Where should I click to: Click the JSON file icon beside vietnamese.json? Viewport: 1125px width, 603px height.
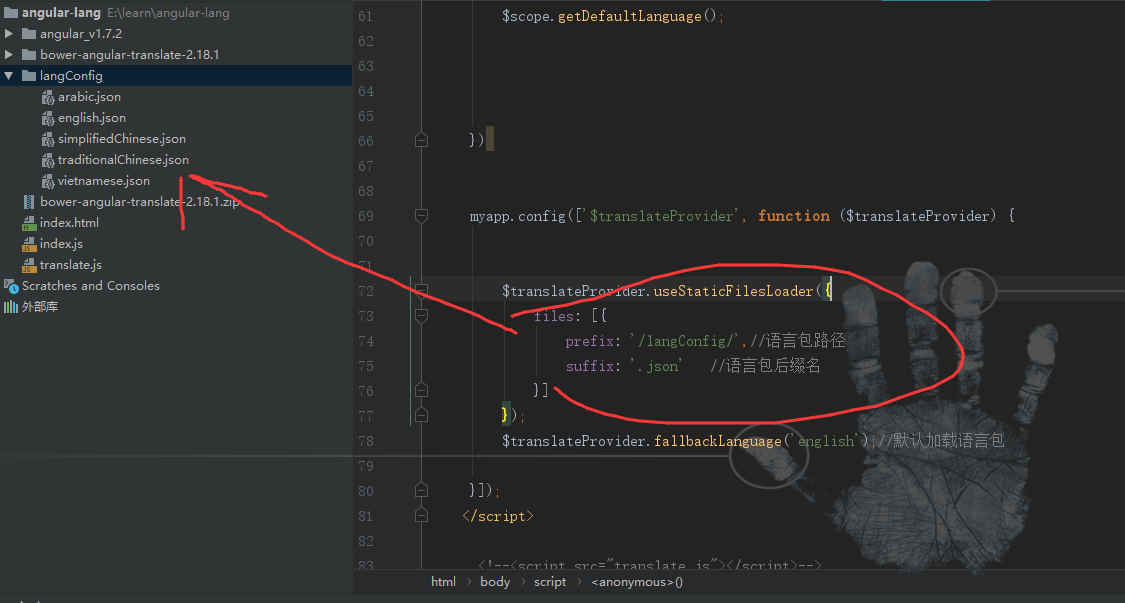tap(48, 181)
